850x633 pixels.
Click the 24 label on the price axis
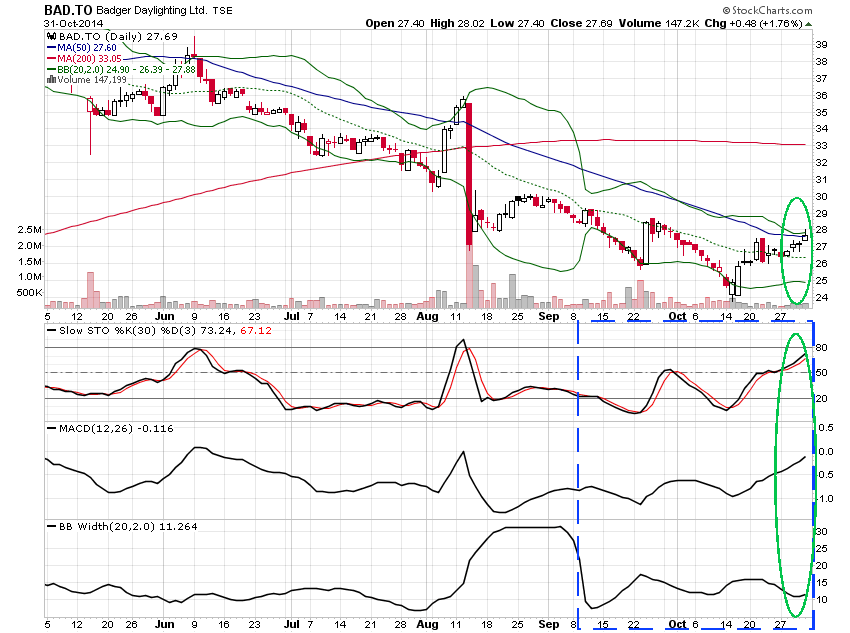point(821,298)
